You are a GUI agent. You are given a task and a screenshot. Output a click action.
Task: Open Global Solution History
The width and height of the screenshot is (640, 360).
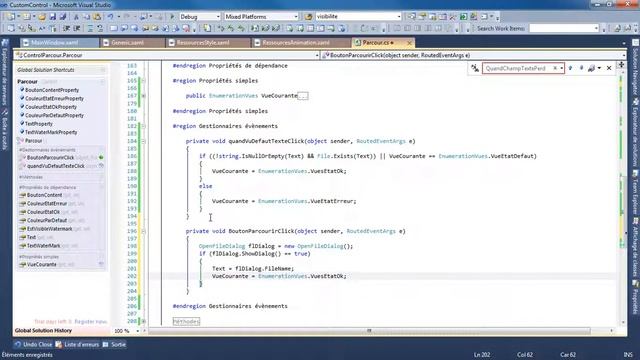point(43,331)
